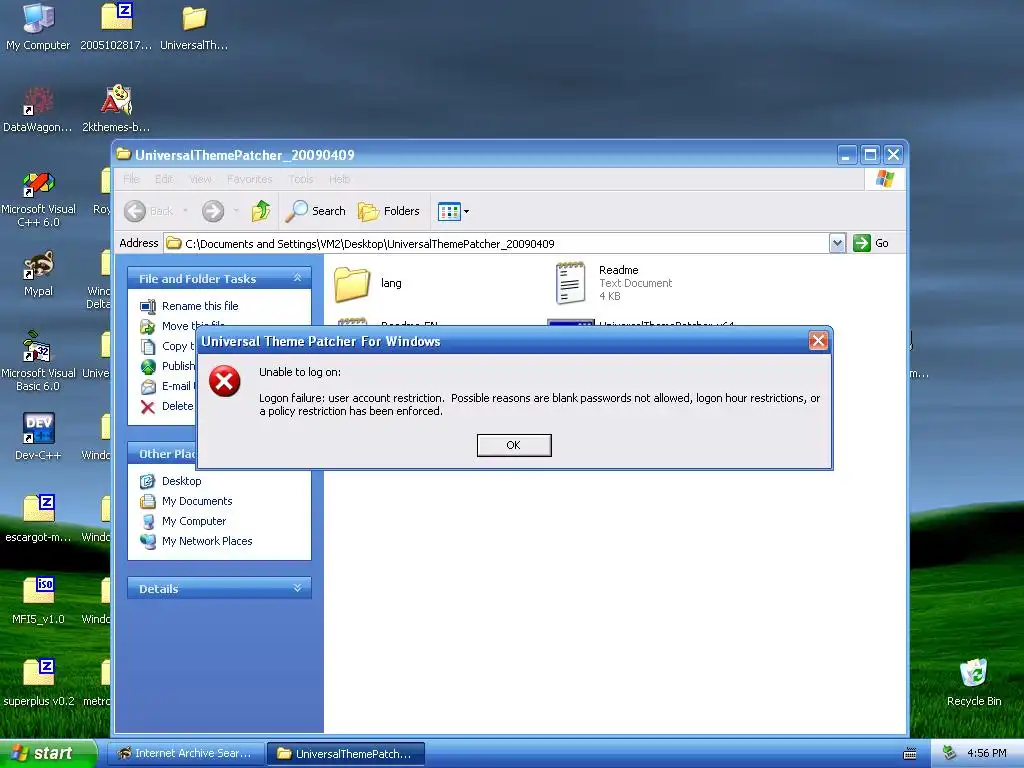Switch to Internet Archive Sear... taskbar window
This screenshot has height=768, width=1024.
pyautogui.click(x=186, y=754)
